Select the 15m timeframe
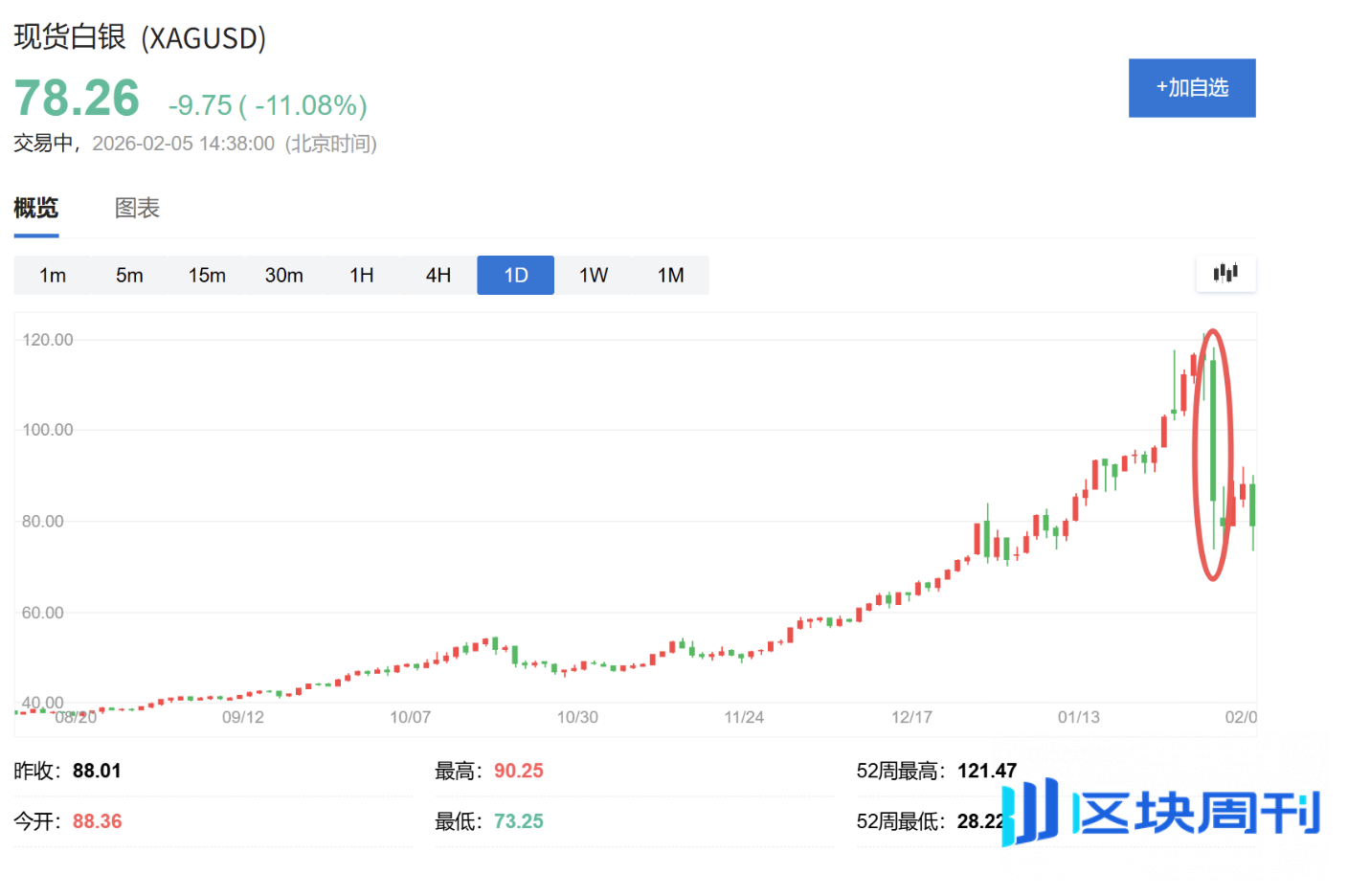The width and height of the screenshot is (1348, 896). [207, 275]
